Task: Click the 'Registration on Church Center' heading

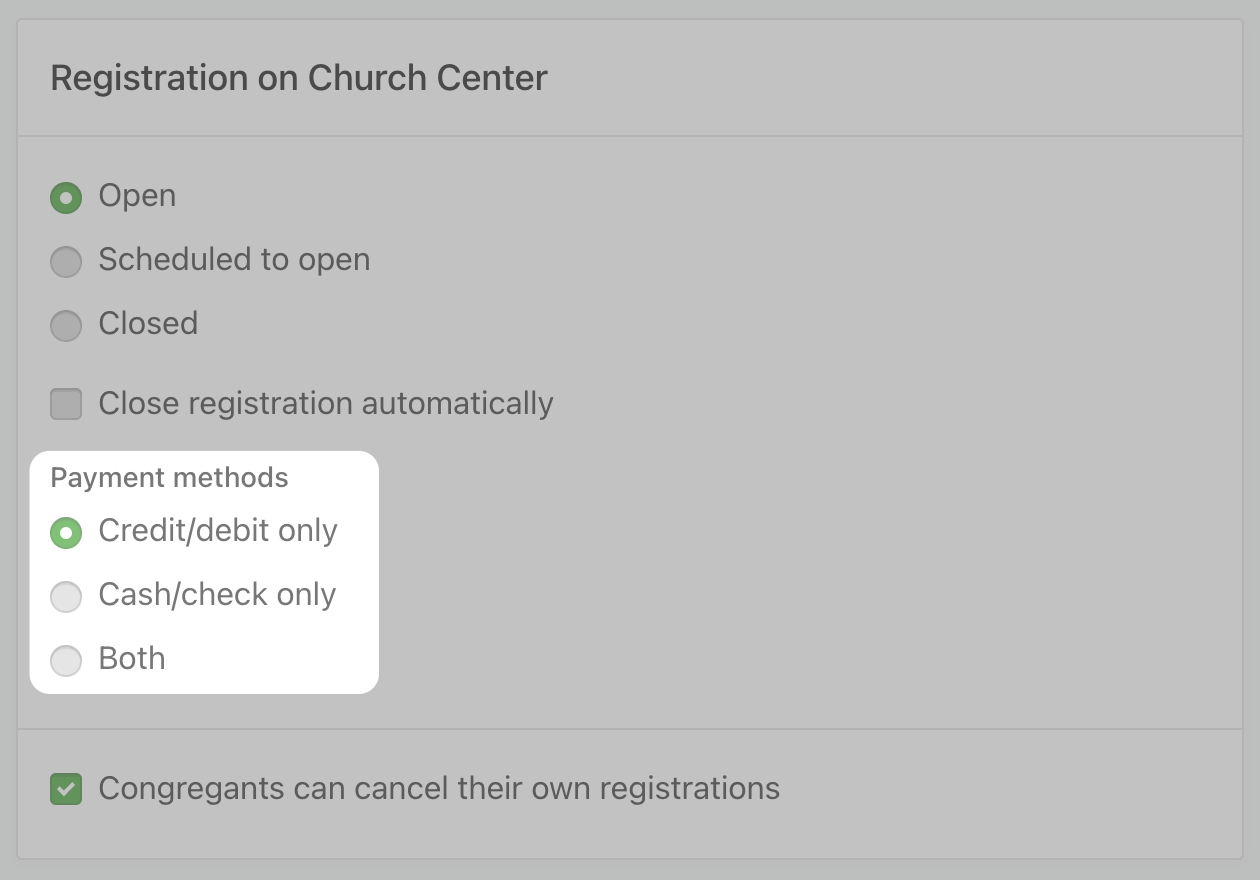Action: (299, 78)
